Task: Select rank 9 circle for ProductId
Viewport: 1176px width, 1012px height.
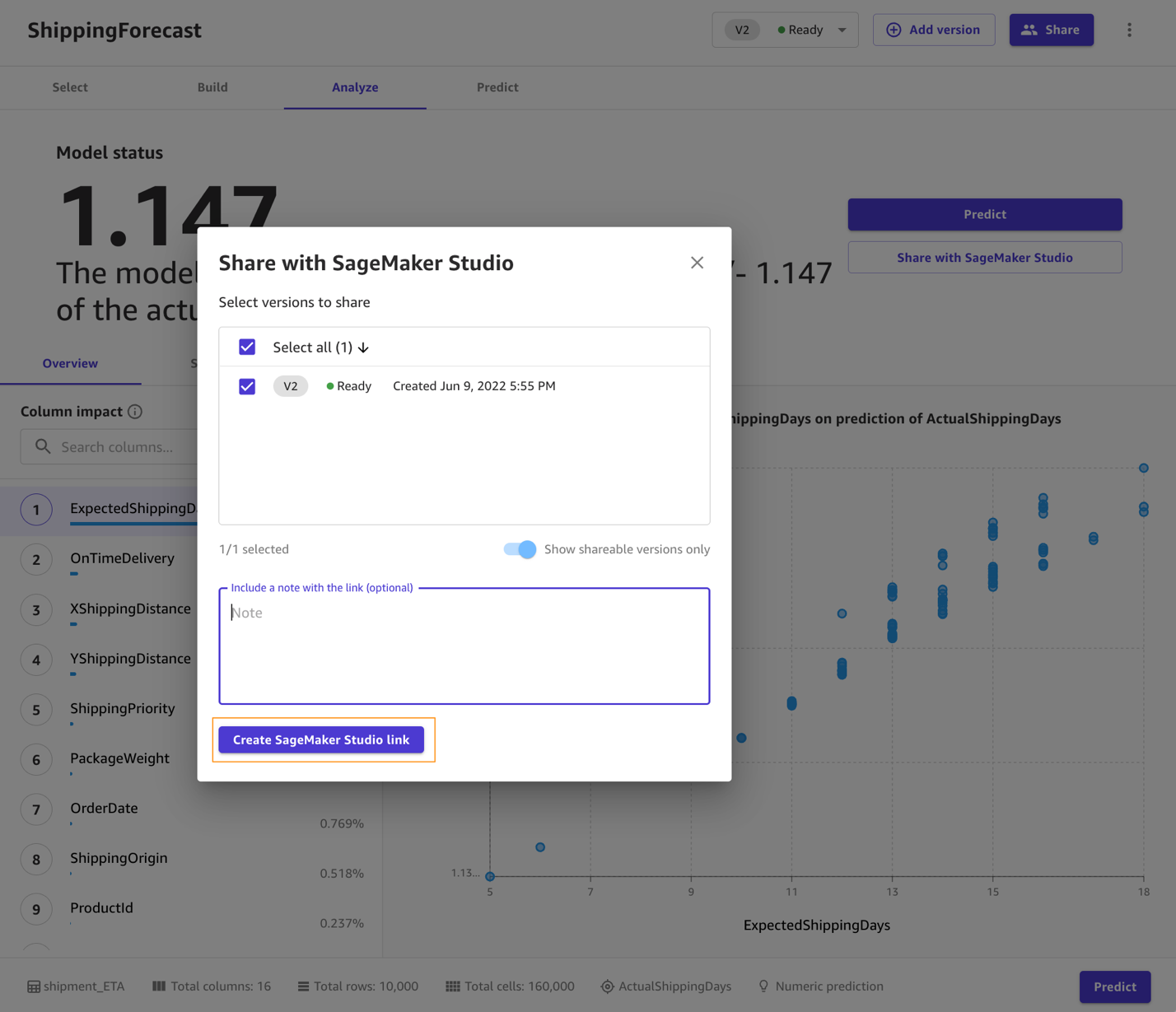Action: [x=36, y=909]
